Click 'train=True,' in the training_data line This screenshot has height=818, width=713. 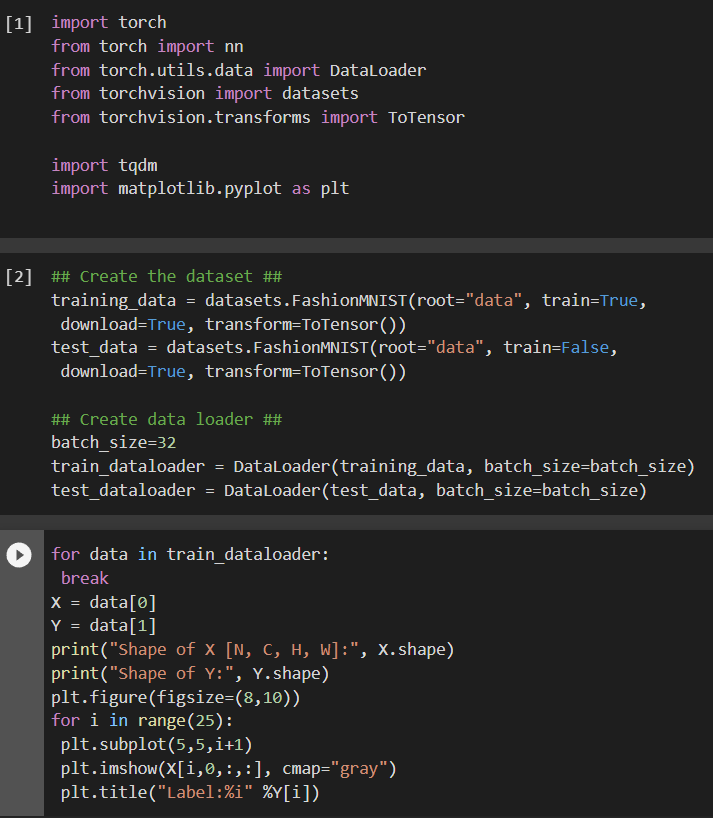tap(595, 300)
